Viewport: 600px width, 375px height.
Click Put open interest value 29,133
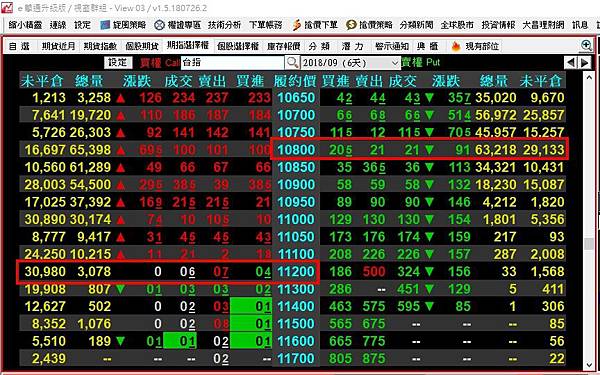pos(543,150)
